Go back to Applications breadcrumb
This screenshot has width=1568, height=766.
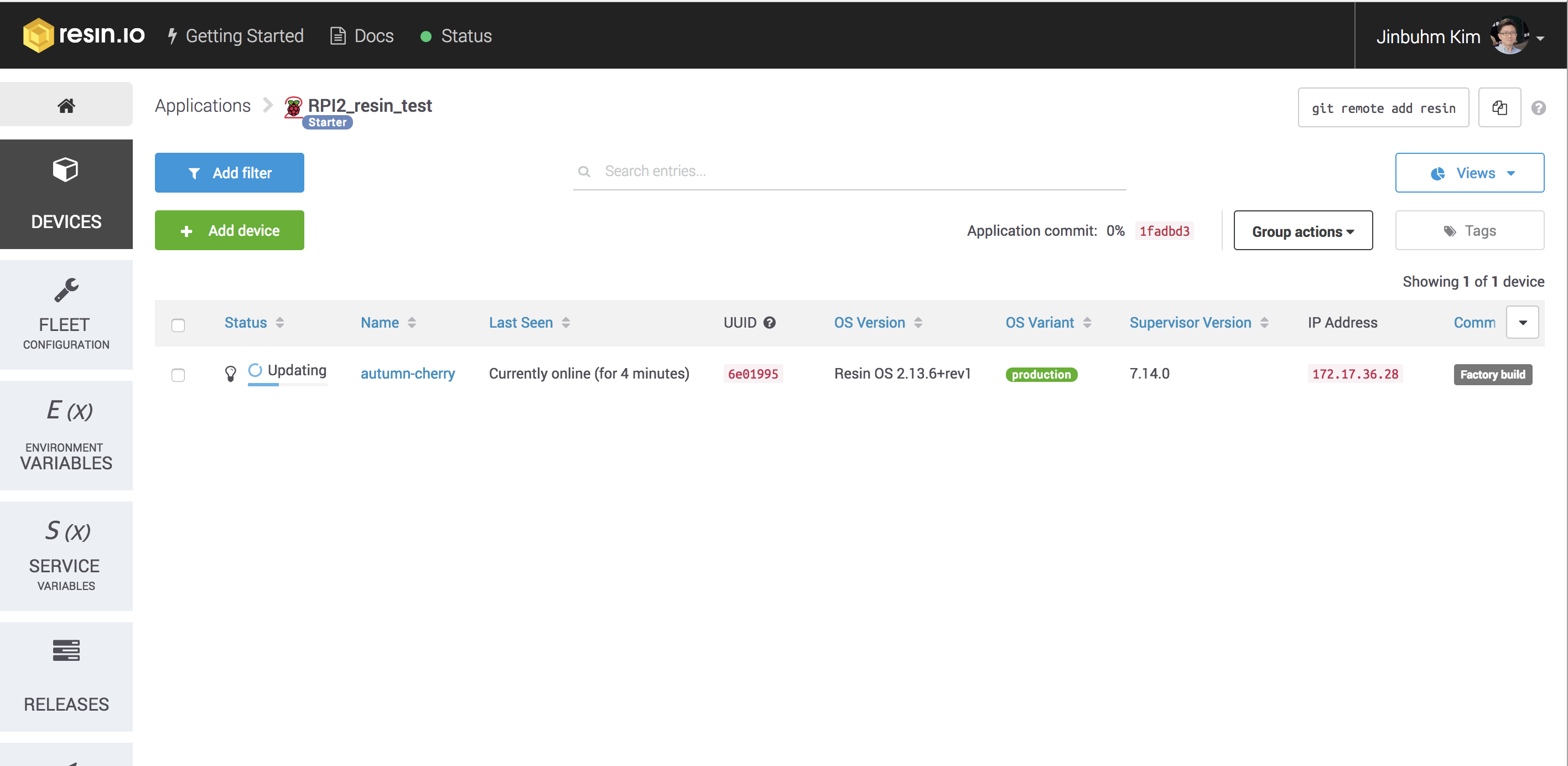[x=202, y=105]
